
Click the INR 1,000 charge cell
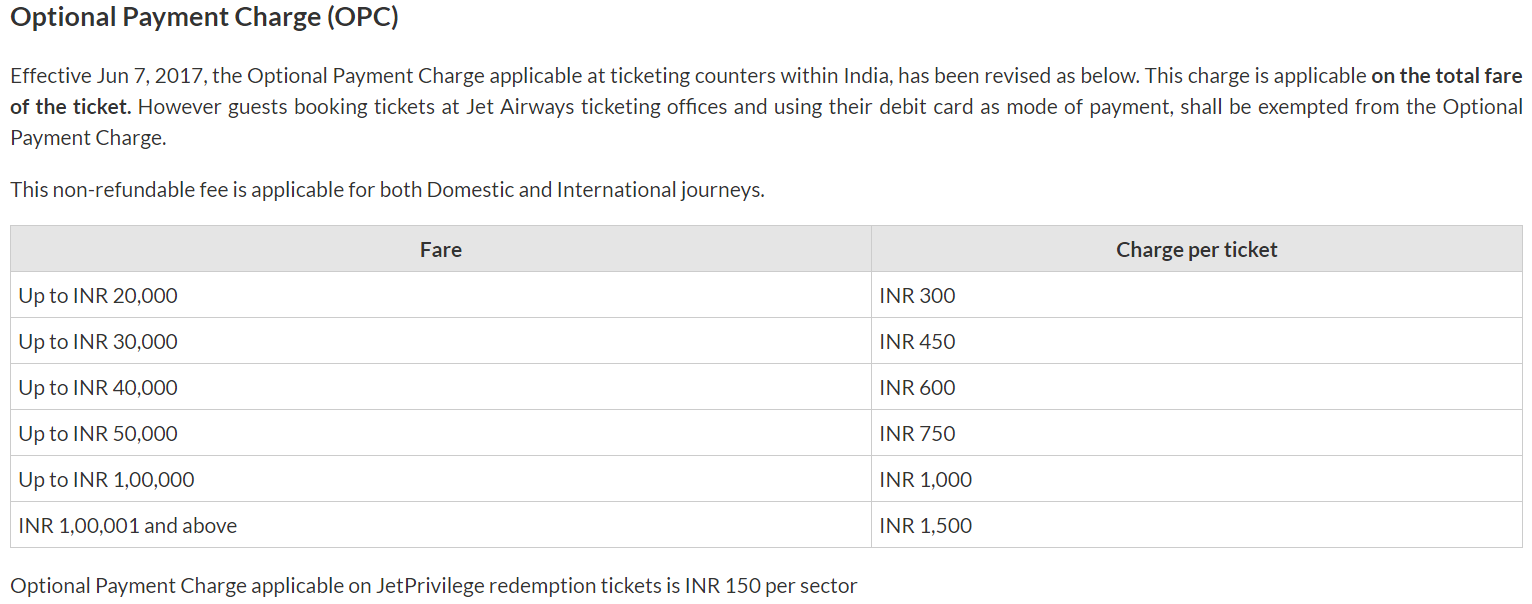coord(925,480)
